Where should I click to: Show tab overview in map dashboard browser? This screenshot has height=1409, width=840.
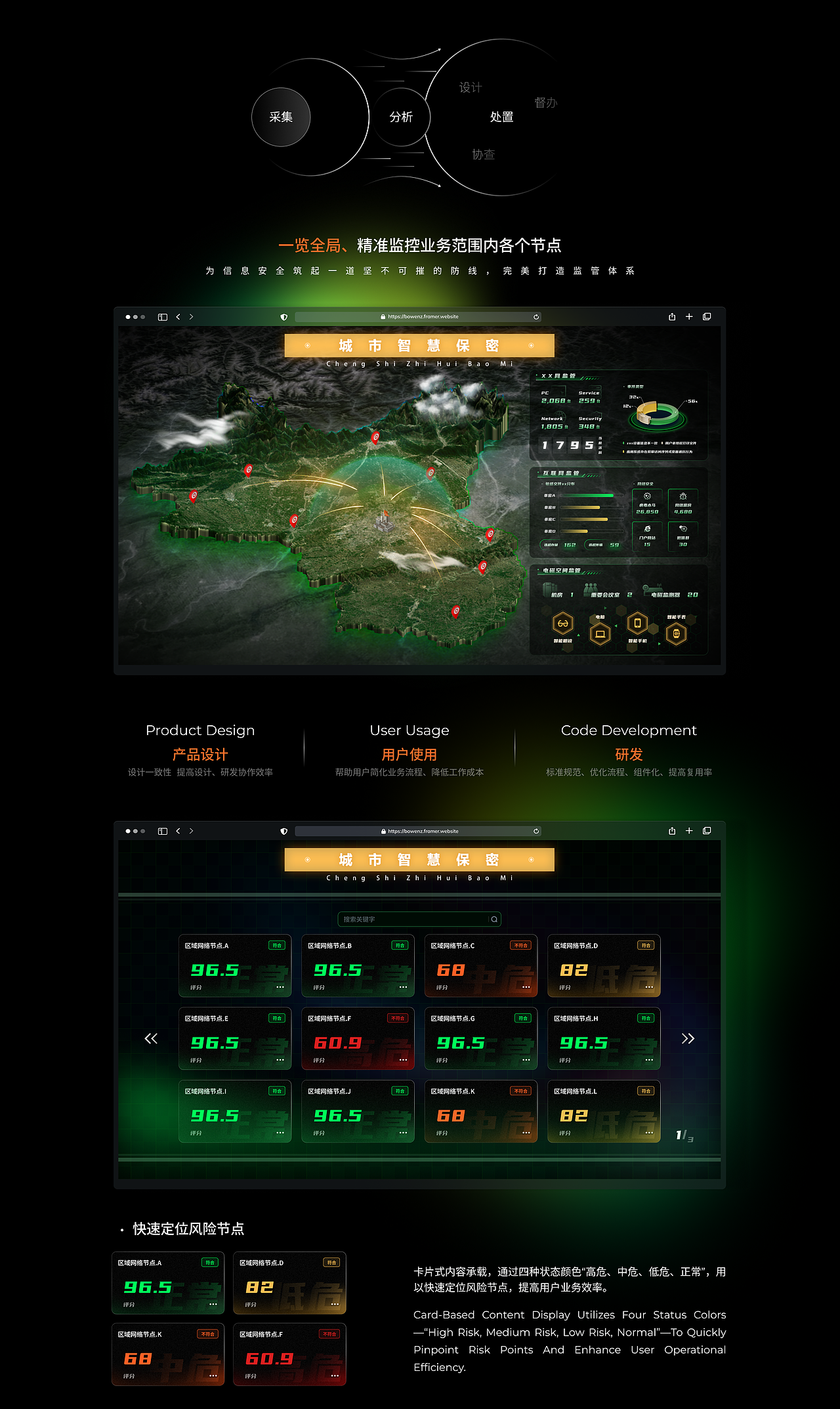pos(707,317)
